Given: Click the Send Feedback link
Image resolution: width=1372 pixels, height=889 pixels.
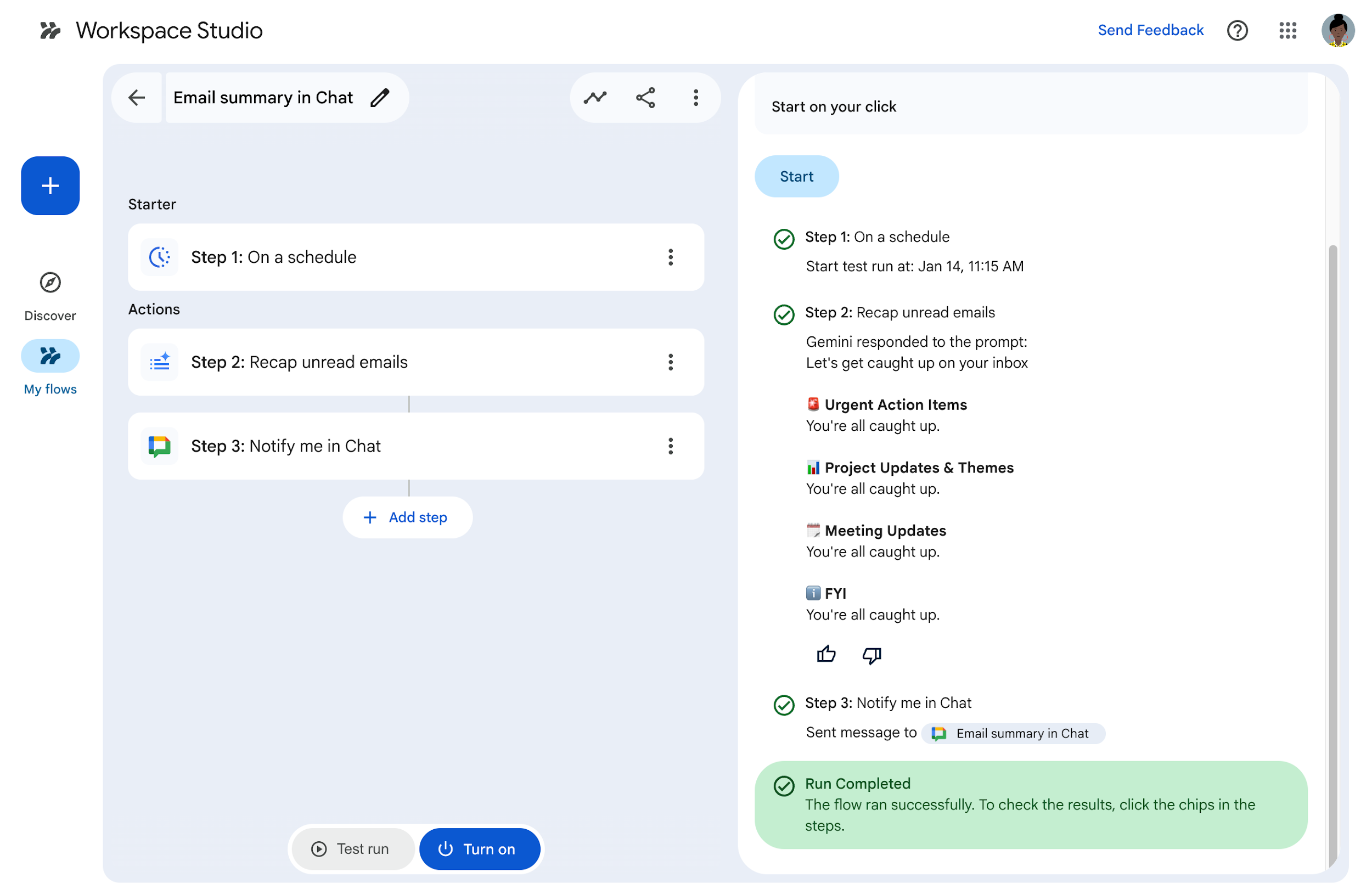Looking at the screenshot, I should click(1150, 30).
